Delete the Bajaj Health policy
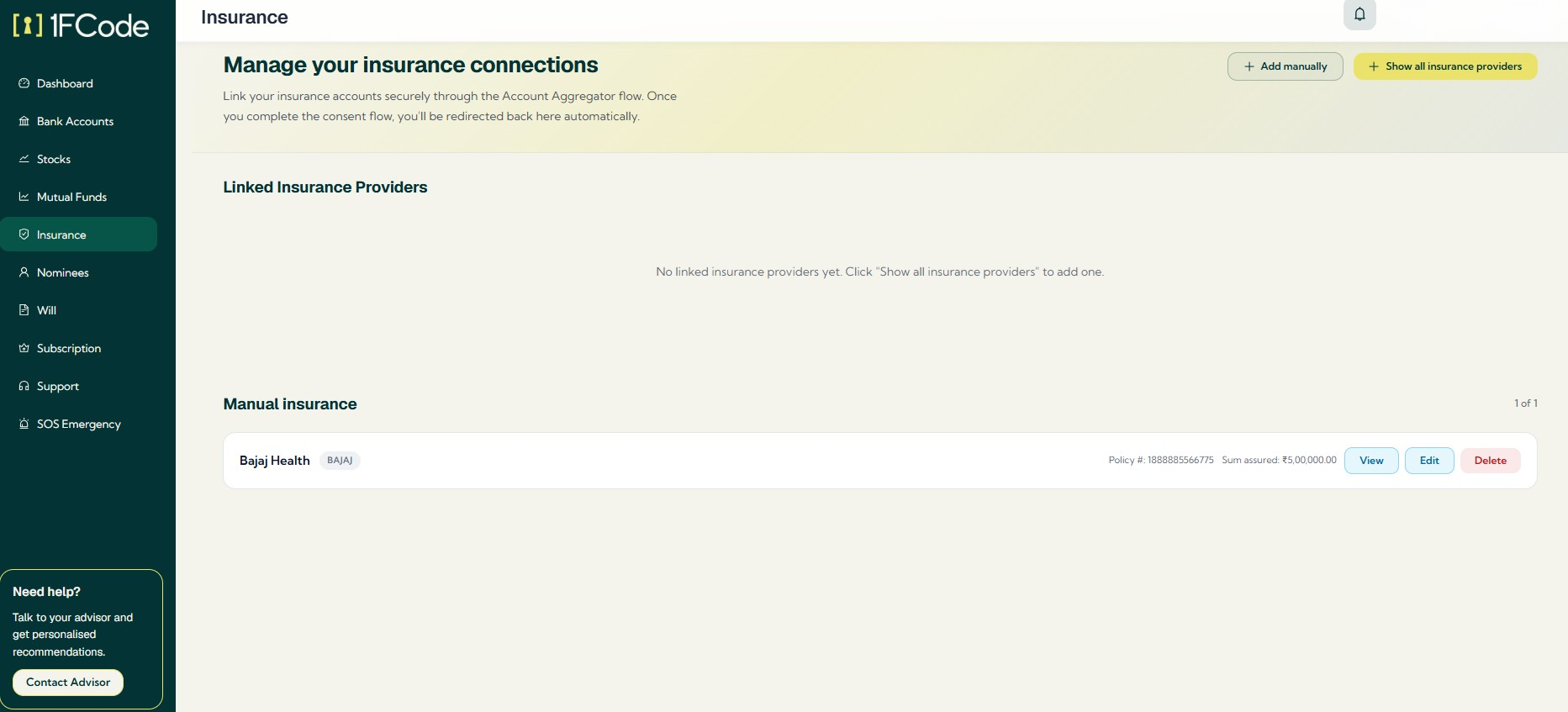 (1491, 461)
